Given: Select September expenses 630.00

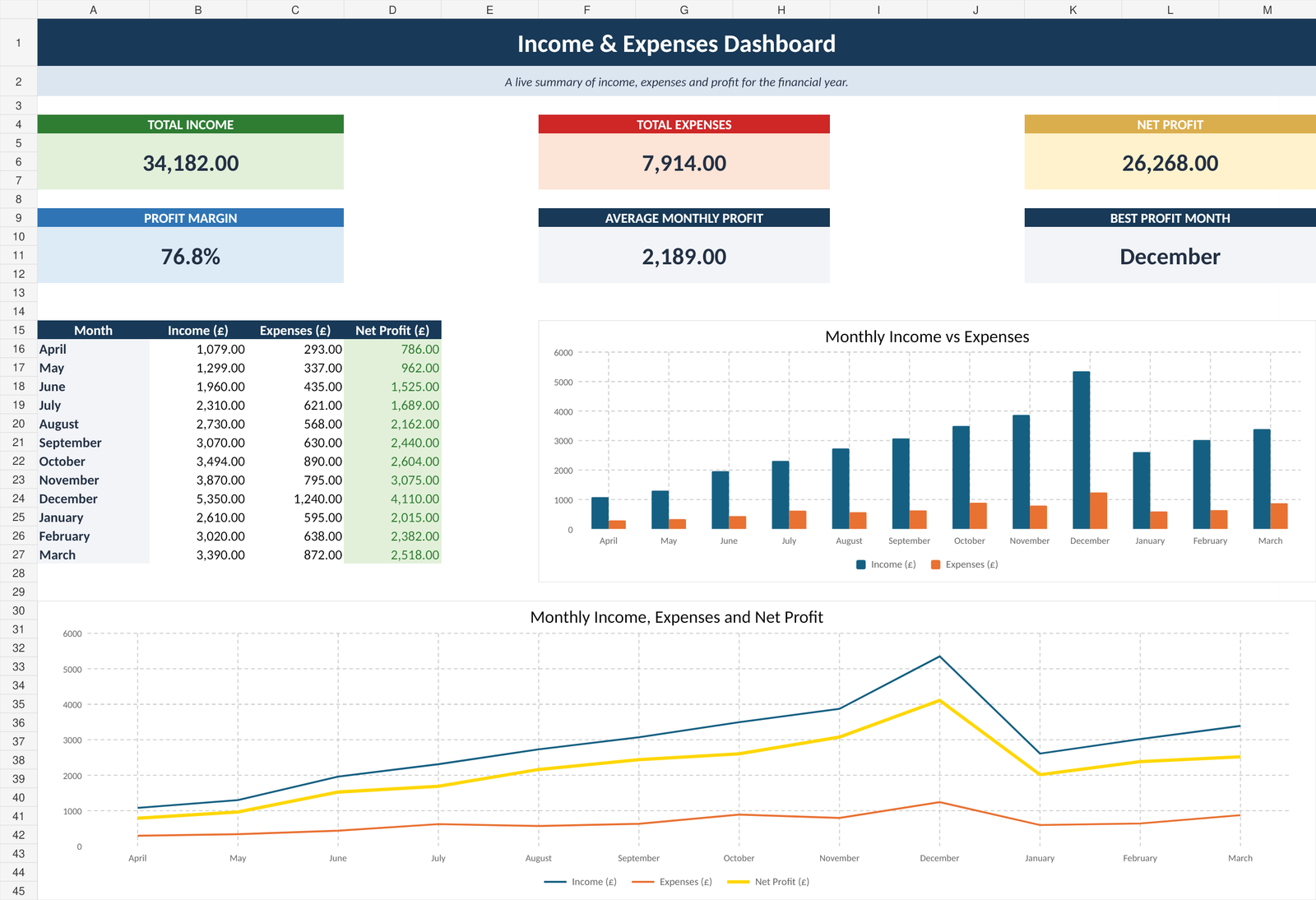Looking at the screenshot, I should [295, 443].
